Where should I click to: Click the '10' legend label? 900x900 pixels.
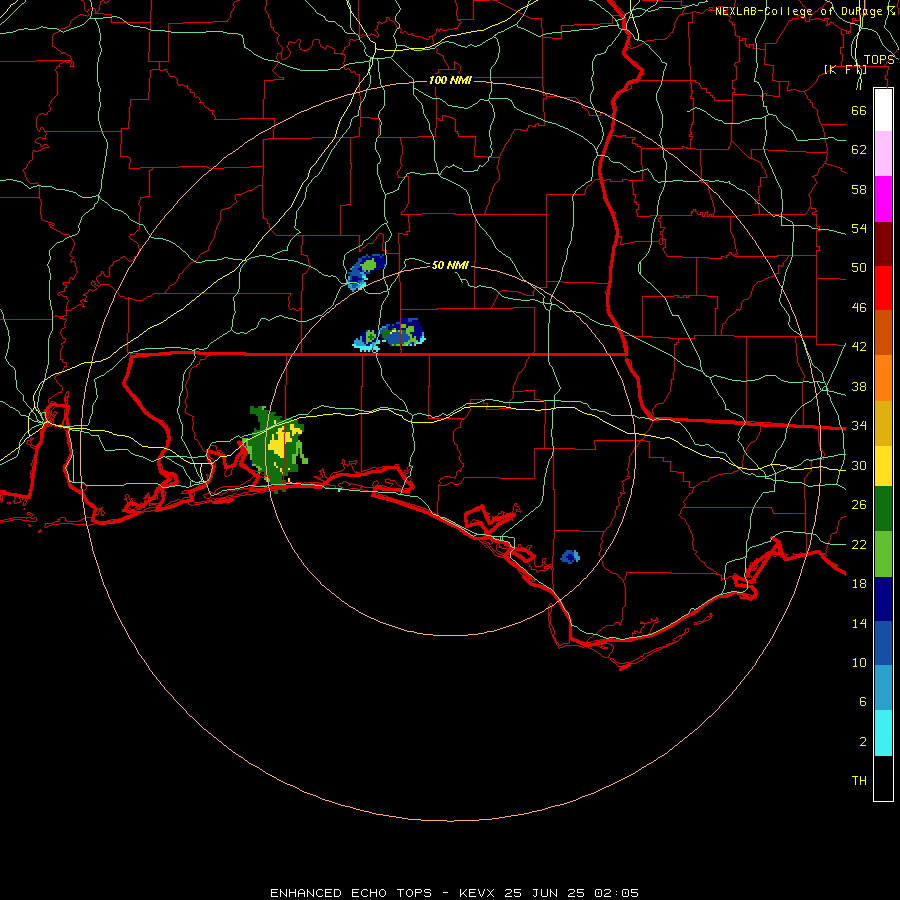click(859, 663)
